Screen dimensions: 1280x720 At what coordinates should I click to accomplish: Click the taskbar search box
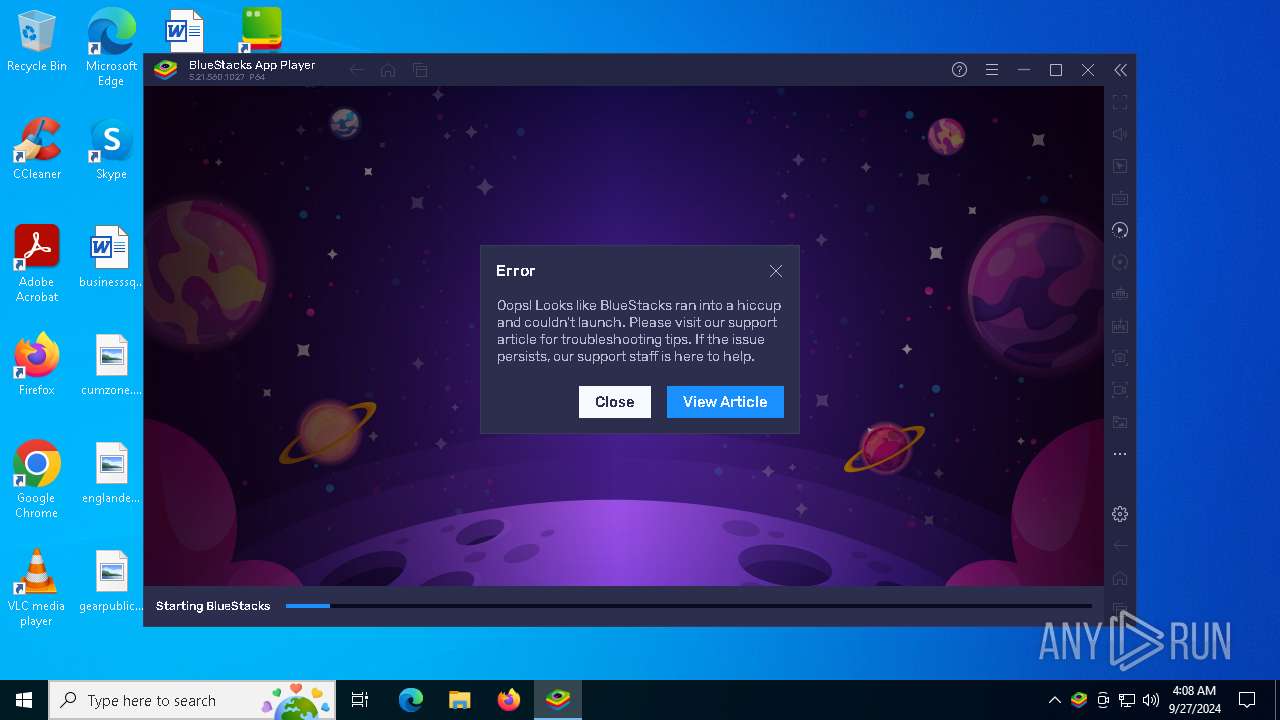[193, 700]
